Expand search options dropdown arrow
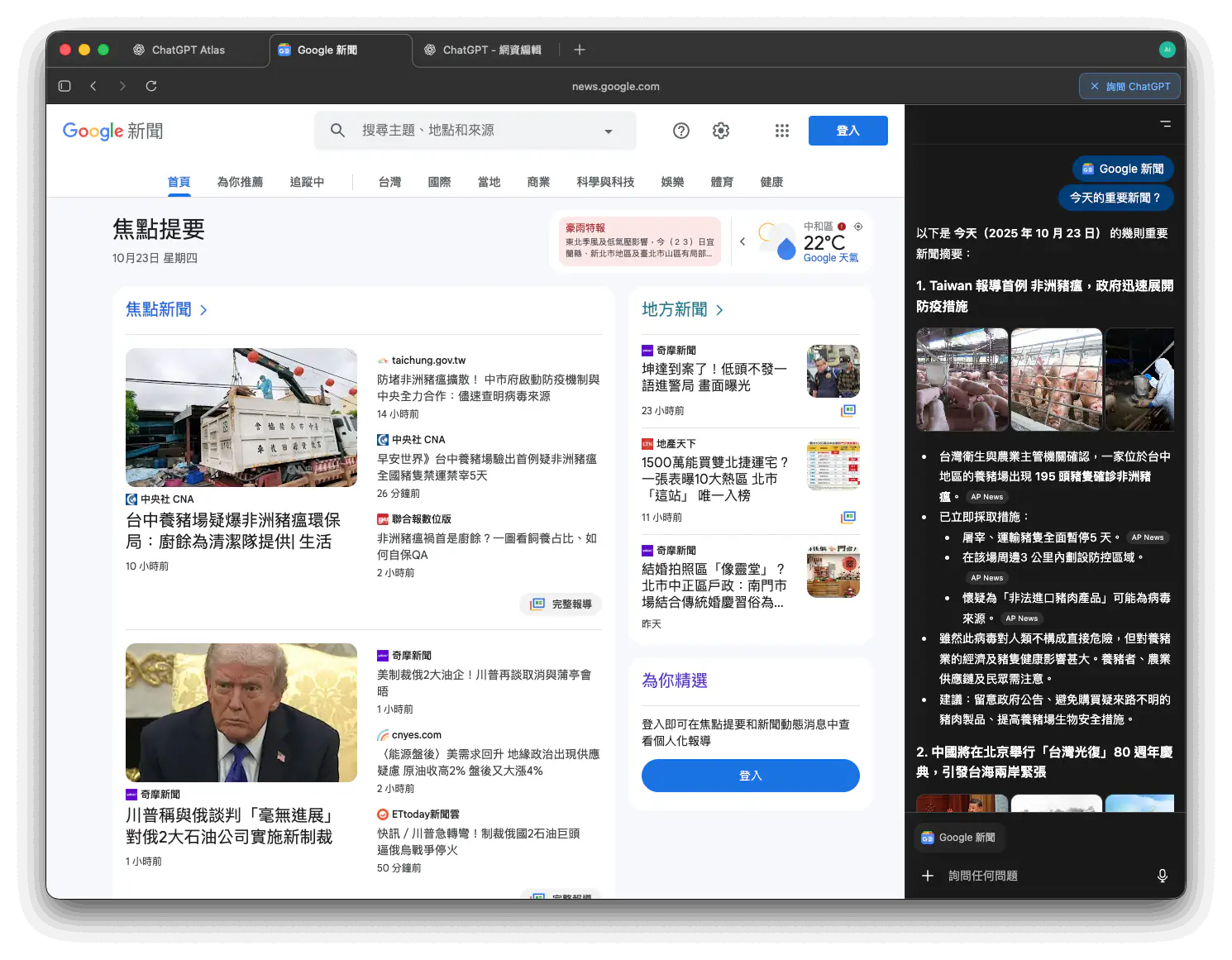 pos(609,131)
